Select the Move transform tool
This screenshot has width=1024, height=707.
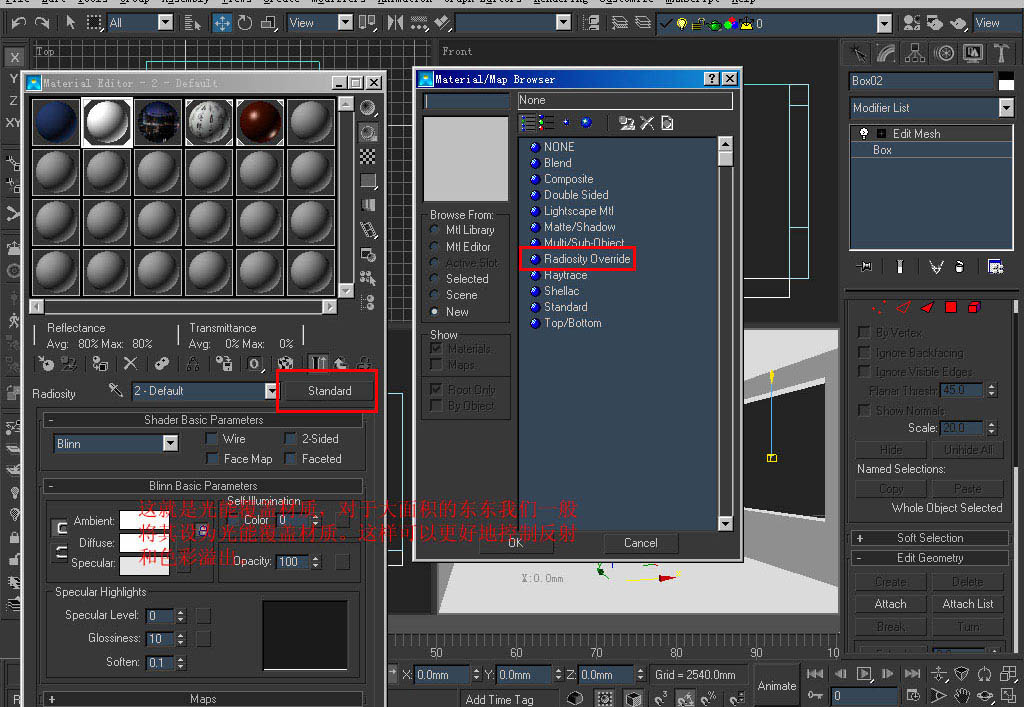tap(223, 22)
